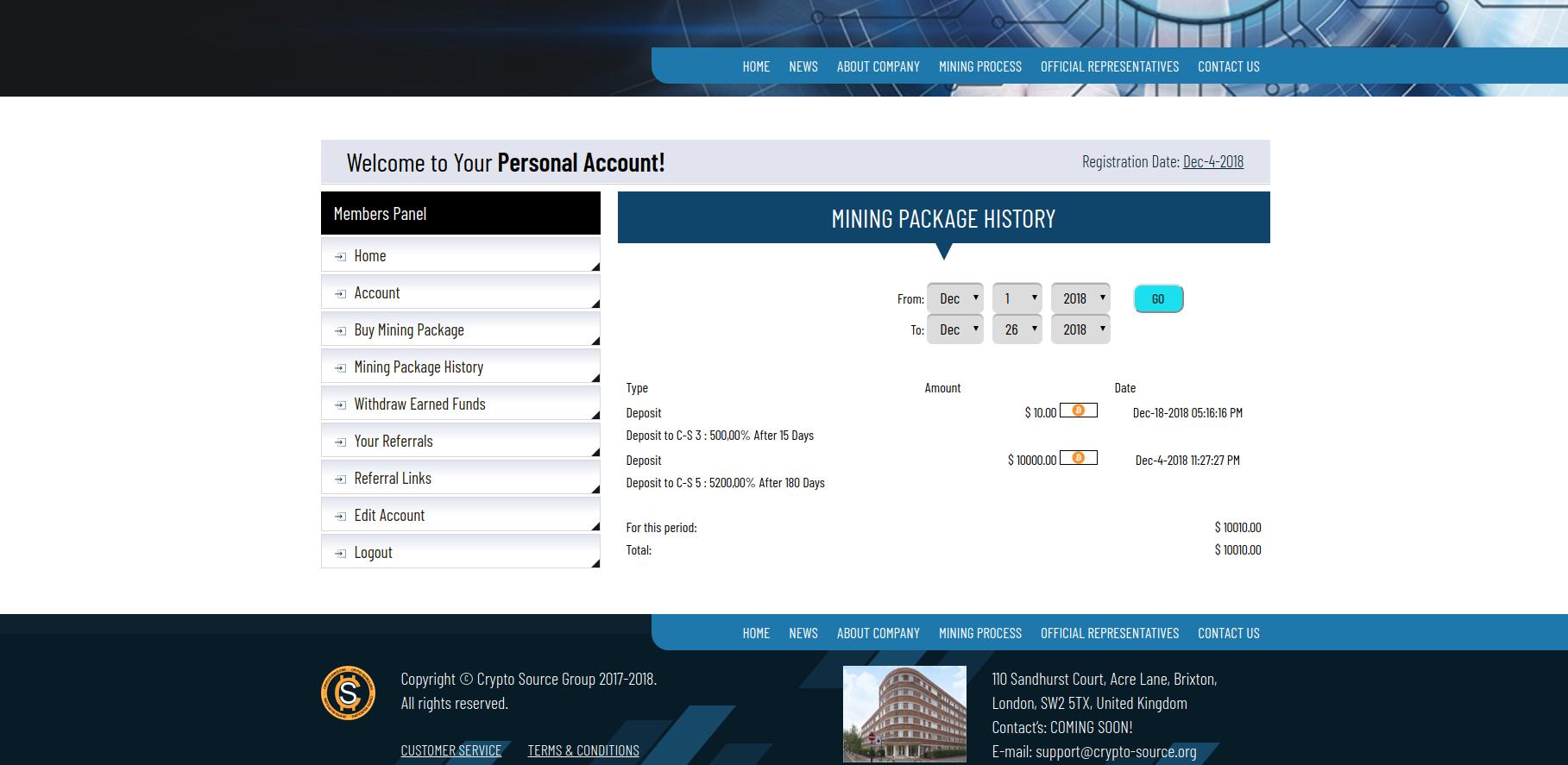Expand the To day dropdown showing 26

pos(1017,329)
